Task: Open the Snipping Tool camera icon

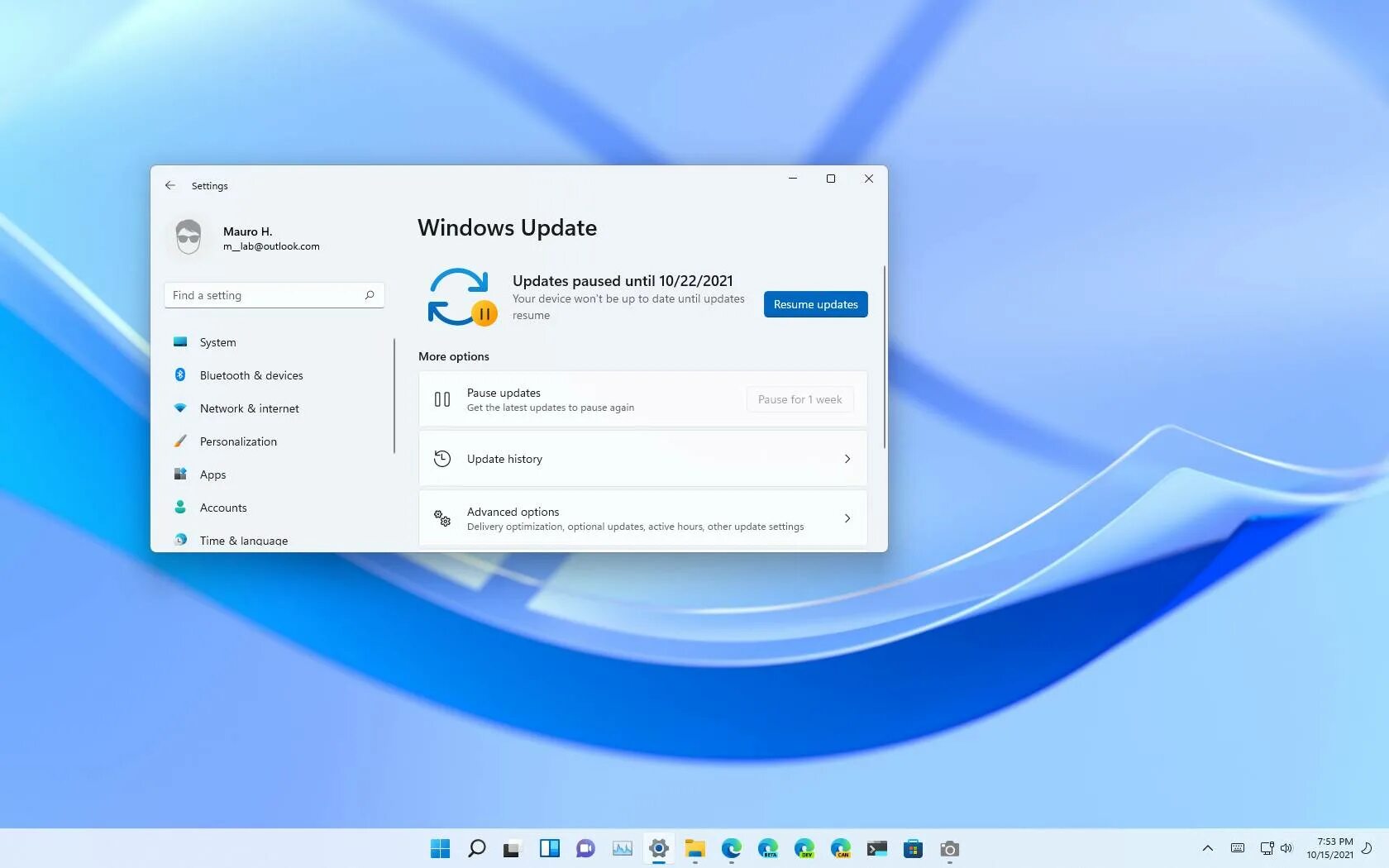Action: [x=949, y=848]
